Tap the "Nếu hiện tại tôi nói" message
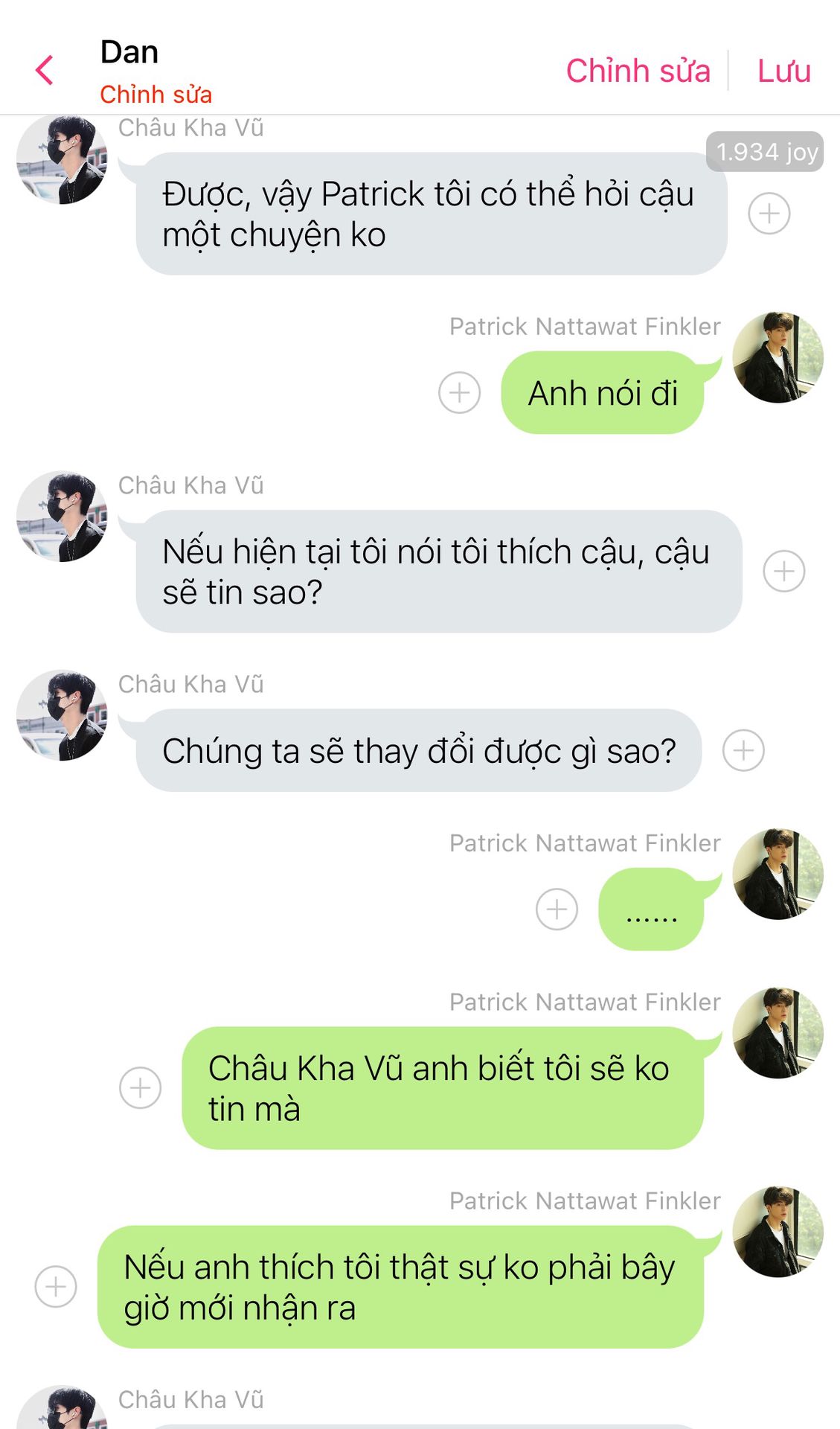Screen dimensions: 840x1429 point(438,572)
